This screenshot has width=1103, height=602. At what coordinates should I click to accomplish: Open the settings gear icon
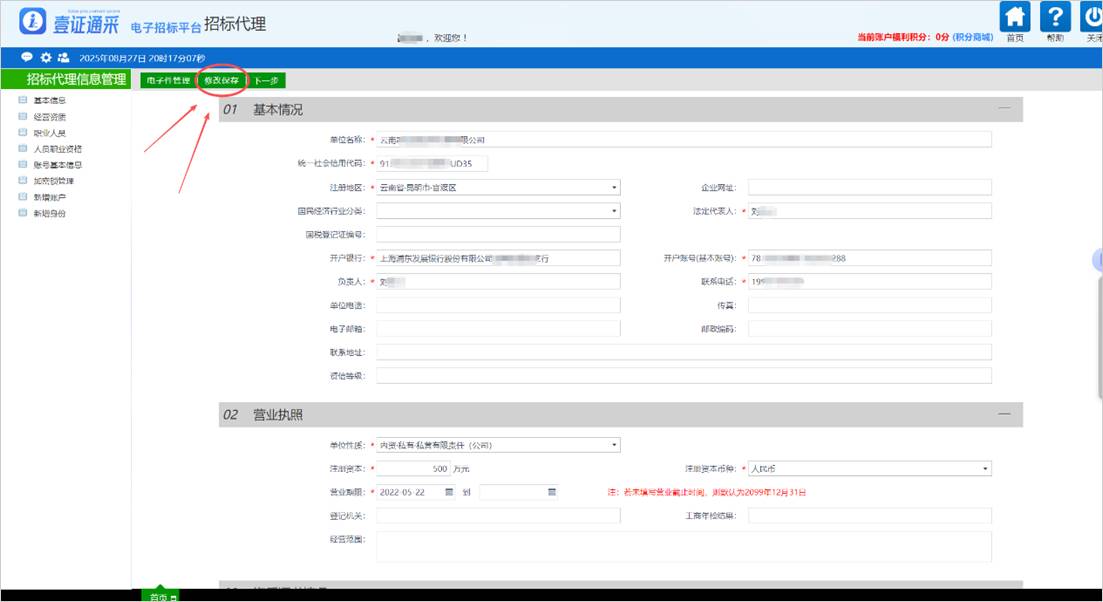[45, 58]
